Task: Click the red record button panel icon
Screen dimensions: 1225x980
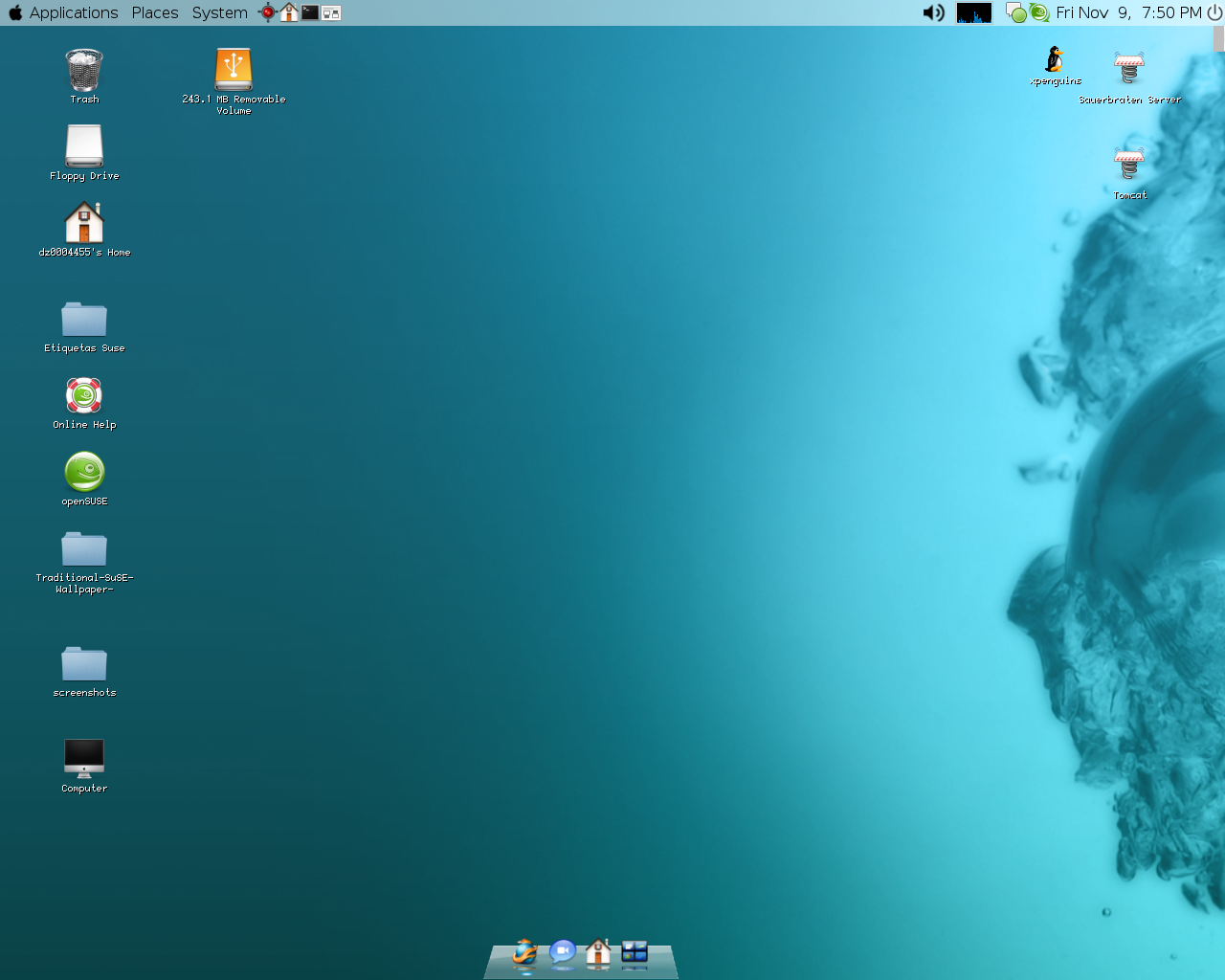Action: [x=268, y=12]
